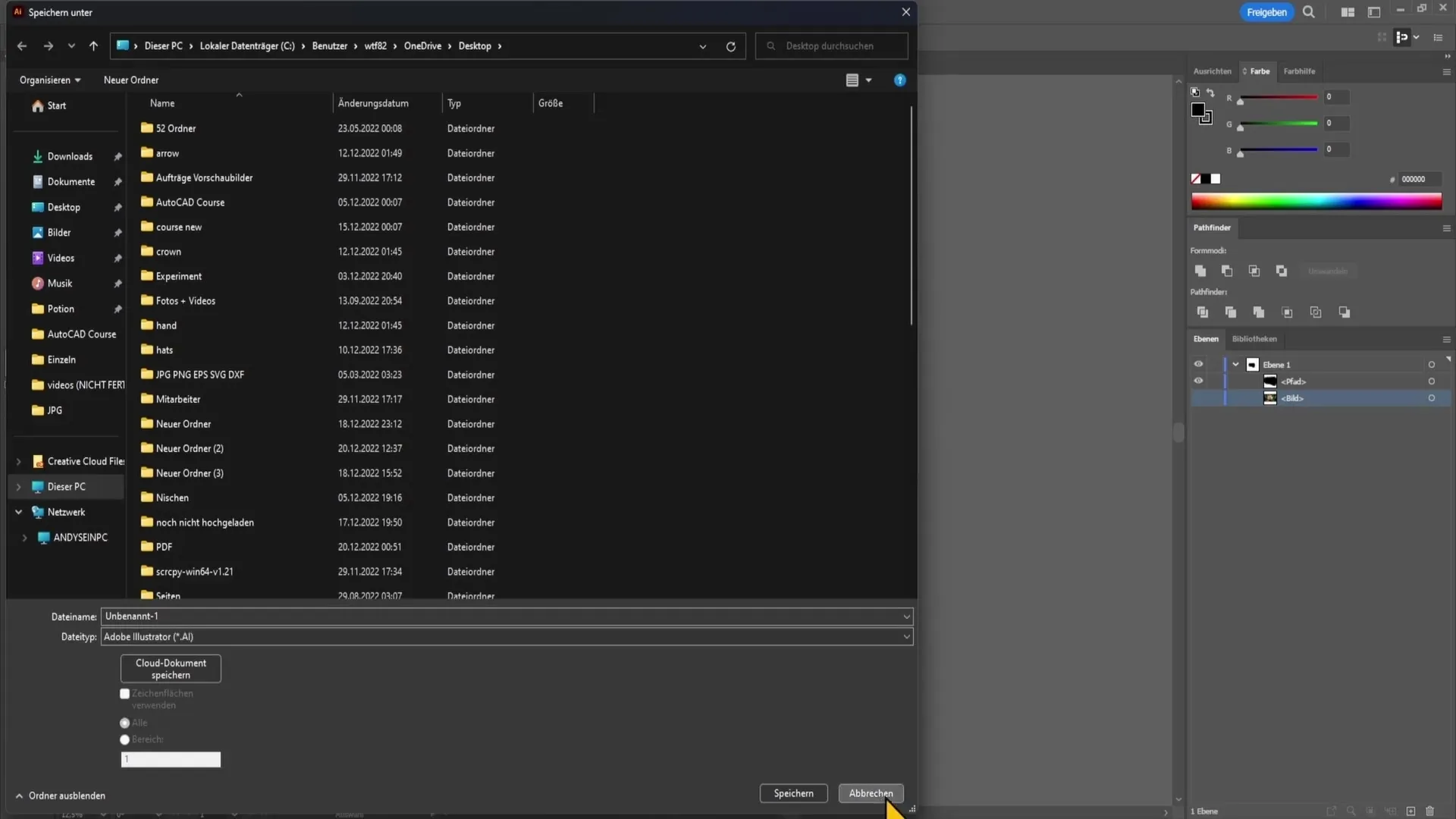Expand the Creative Cloud Files section
This screenshot has width=1456, height=819.
click(x=18, y=461)
